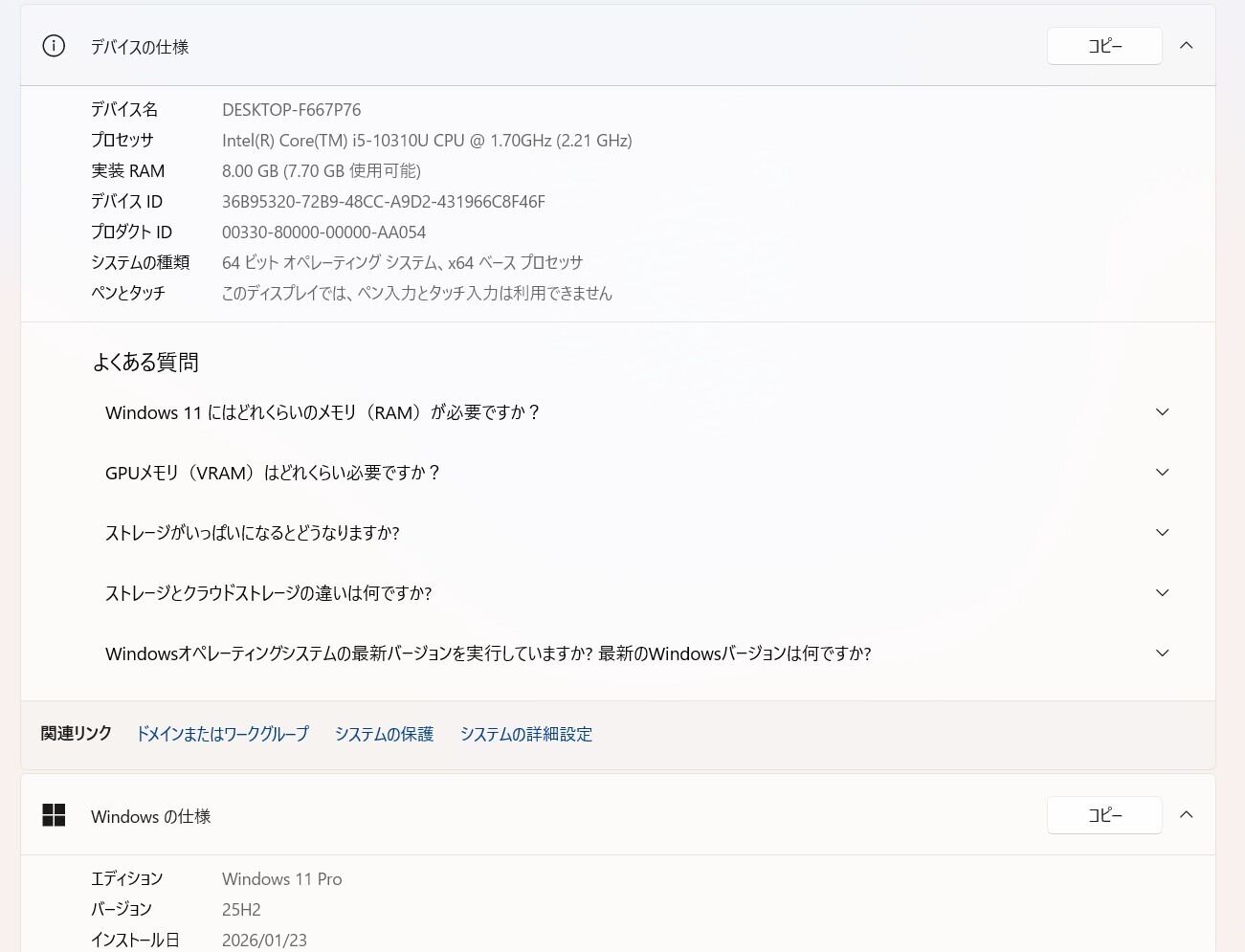Click the 実装 RAM label
Image resolution: width=1245 pixels, height=952 pixels.
point(128,171)
